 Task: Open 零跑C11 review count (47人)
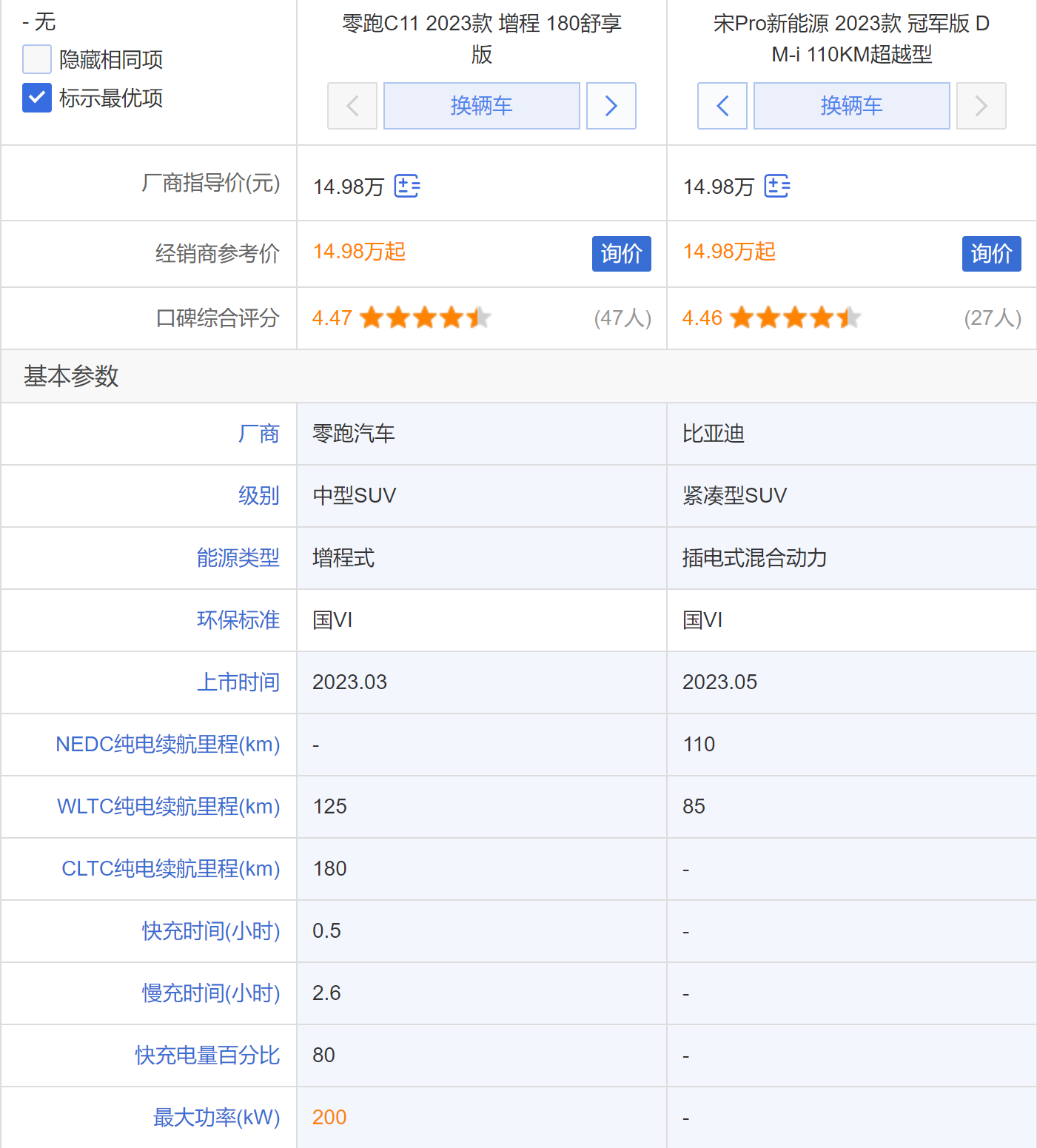(622, 318)
